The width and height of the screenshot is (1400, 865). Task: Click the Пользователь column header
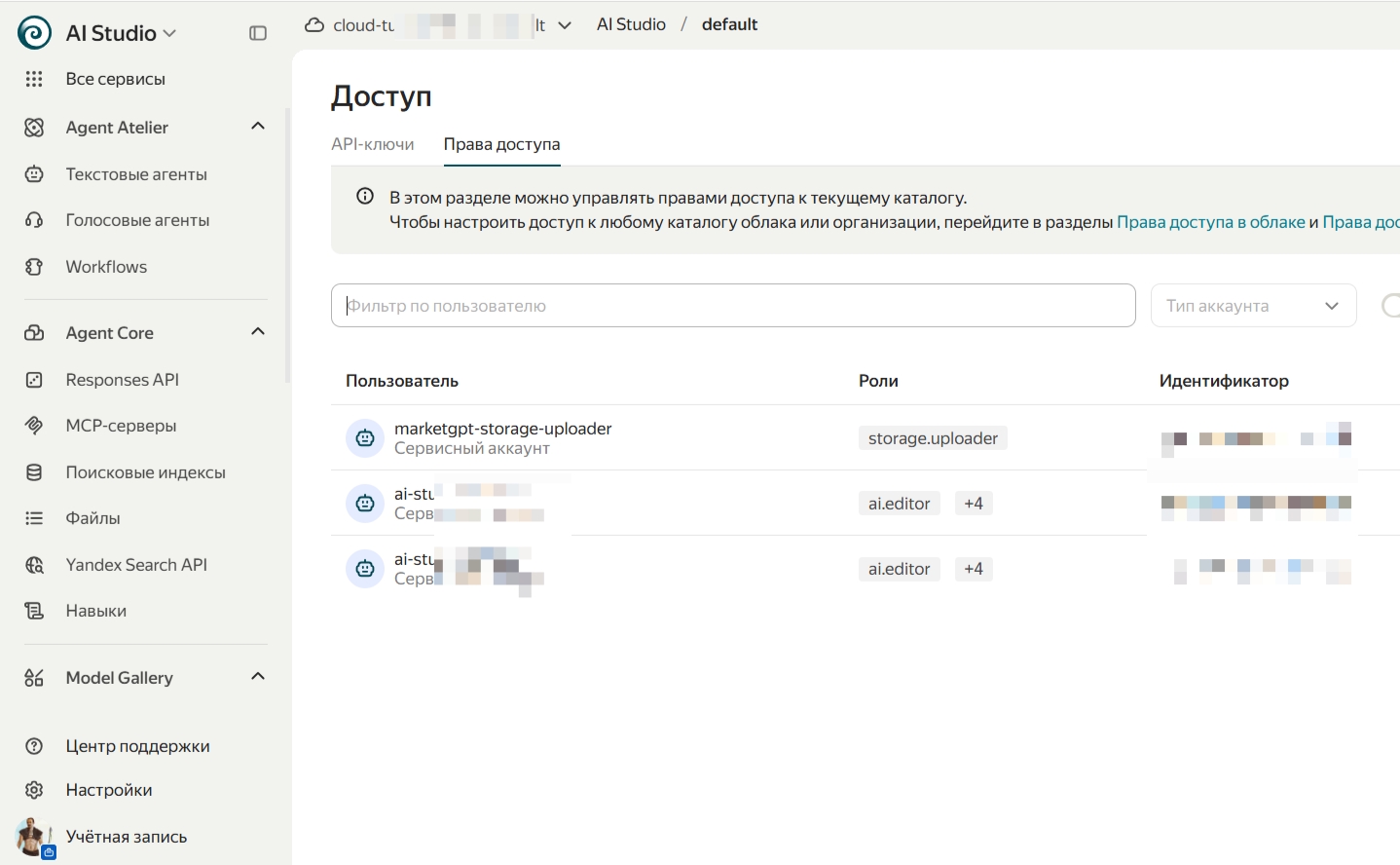coord(402,381)
